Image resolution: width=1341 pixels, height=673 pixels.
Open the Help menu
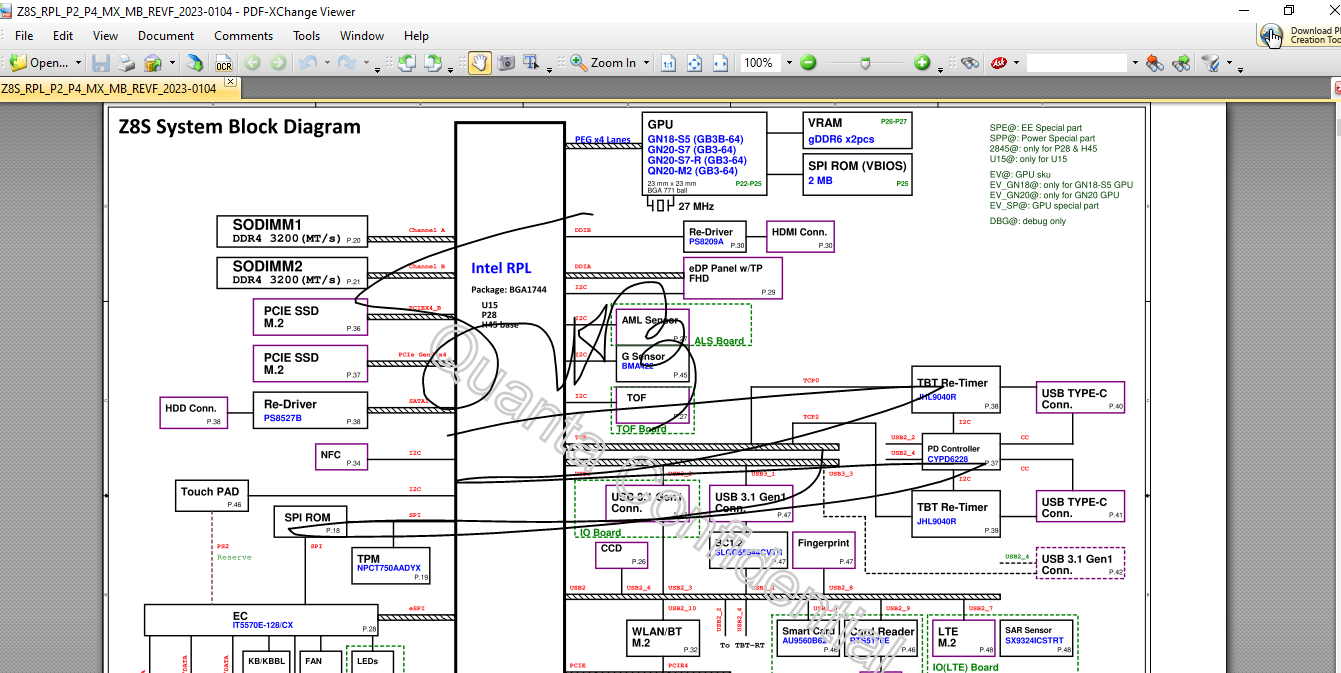(416, 36)
